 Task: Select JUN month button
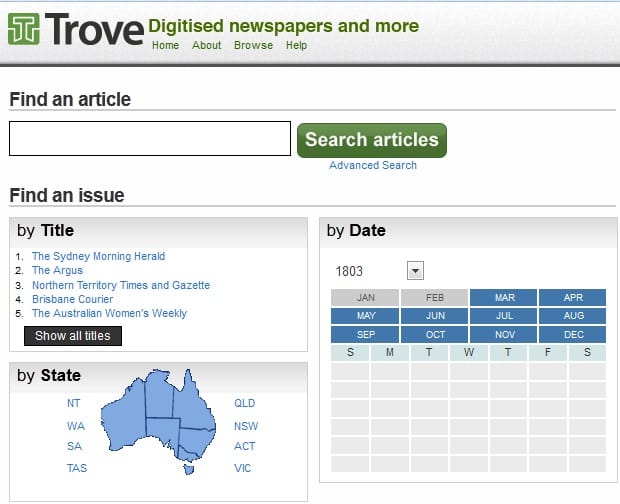(x=435, y=316)
